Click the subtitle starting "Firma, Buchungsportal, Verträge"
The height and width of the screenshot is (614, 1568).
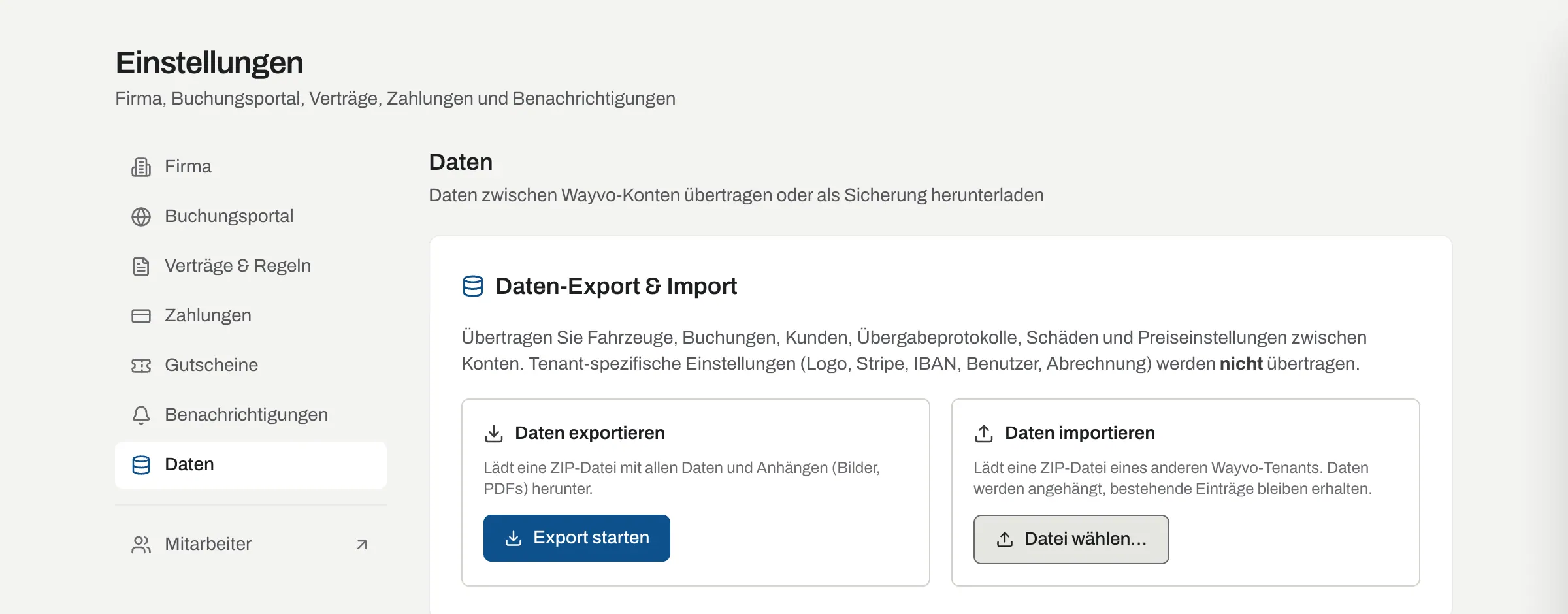[395, 99]
